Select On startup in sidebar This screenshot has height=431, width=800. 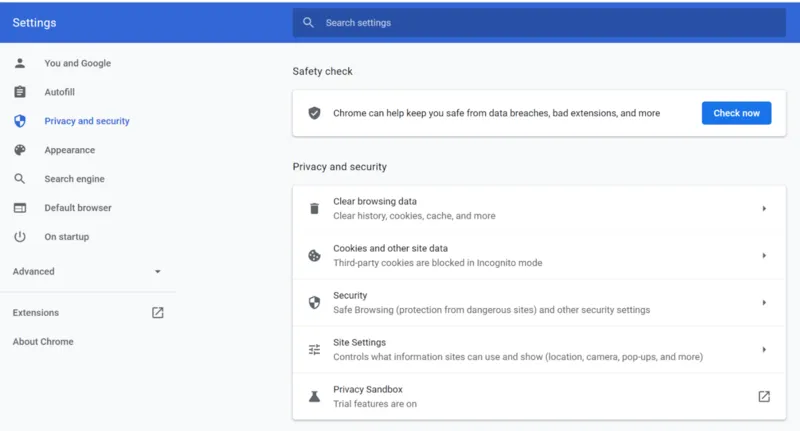coord(66,237)
